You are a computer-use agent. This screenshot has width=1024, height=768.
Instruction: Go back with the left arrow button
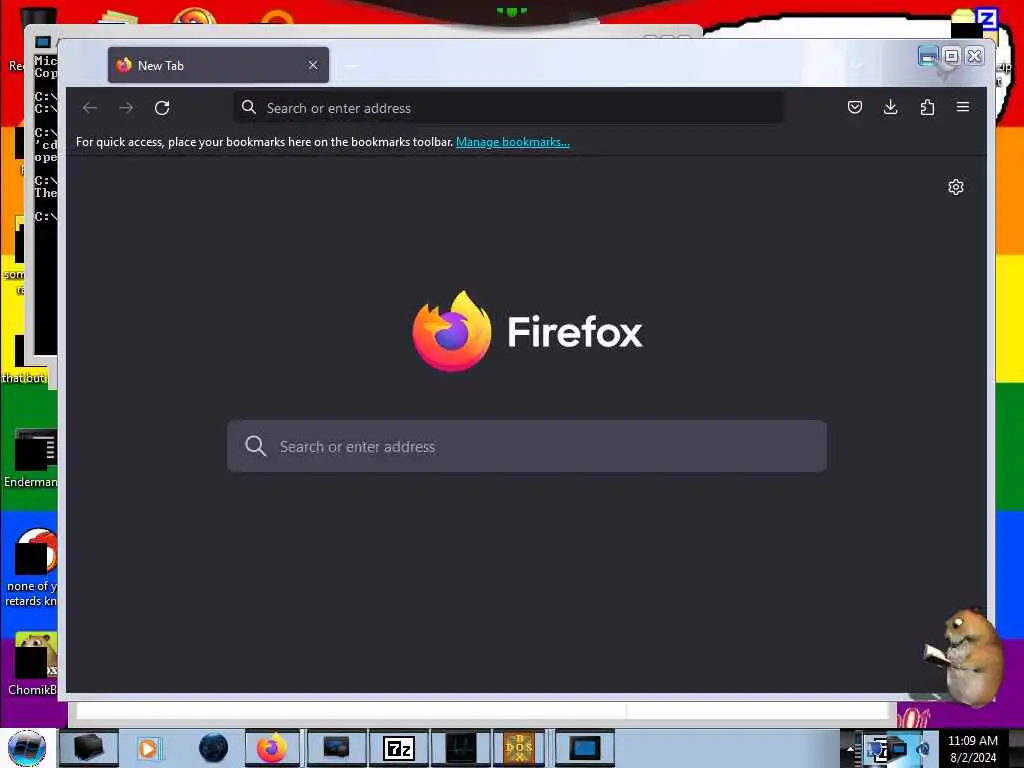90,108
